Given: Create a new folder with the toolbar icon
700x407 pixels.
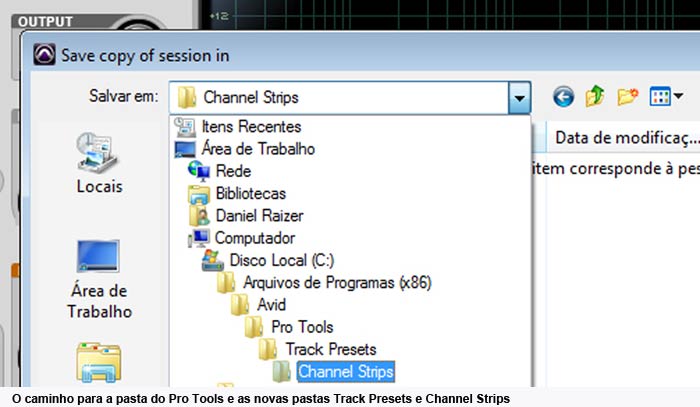Looking at the screenshot, I should click(627, 96).
